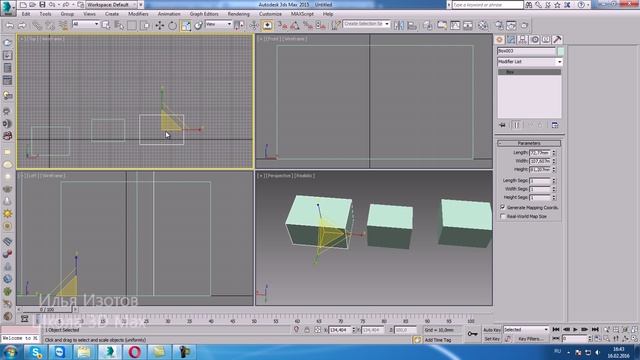The width and height of the screenshot is (640, 360).
Task: Click the object name field Box003
Action: (526, 51)
